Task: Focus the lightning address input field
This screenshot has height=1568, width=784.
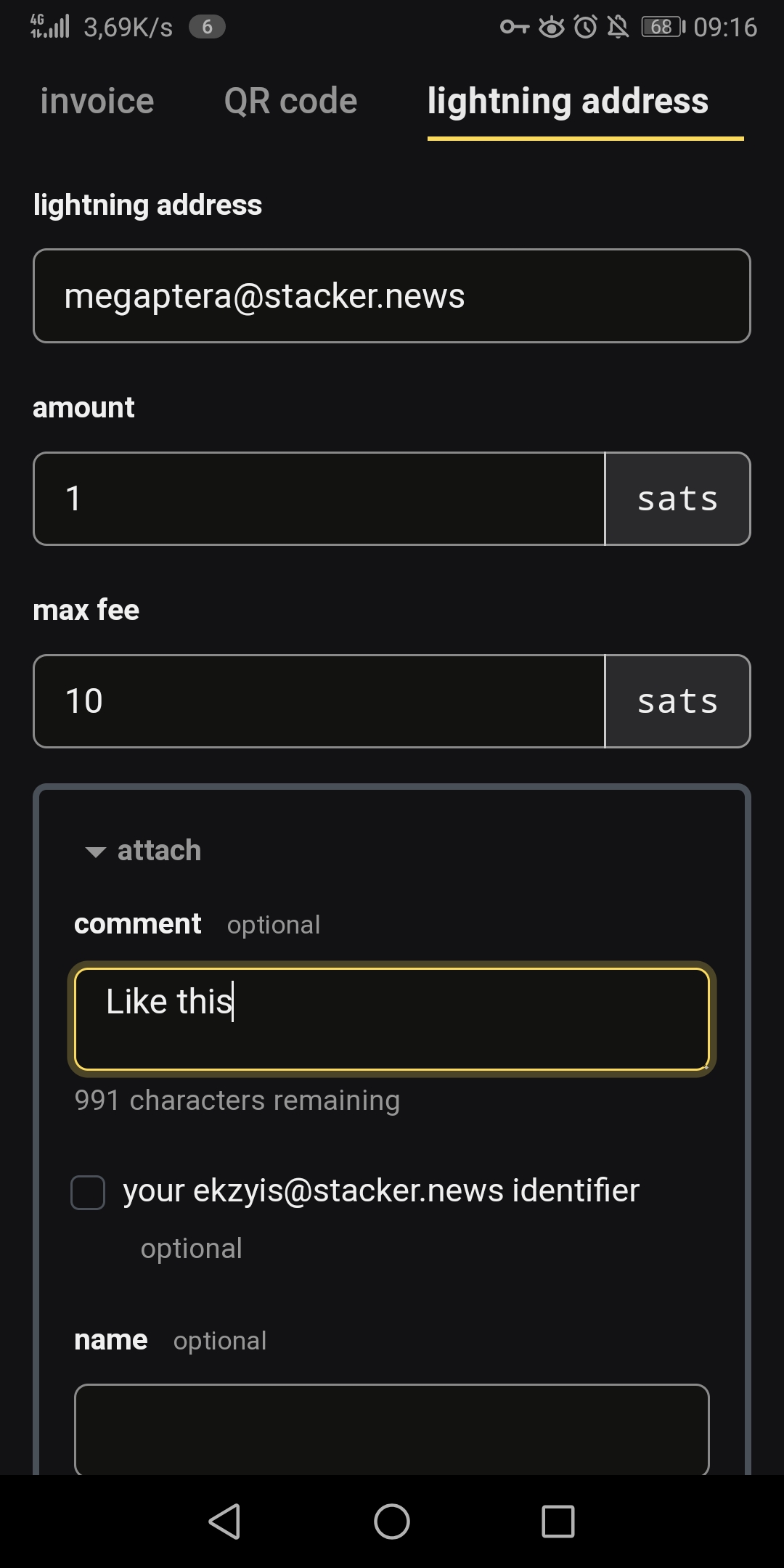Action: point(392,296)
